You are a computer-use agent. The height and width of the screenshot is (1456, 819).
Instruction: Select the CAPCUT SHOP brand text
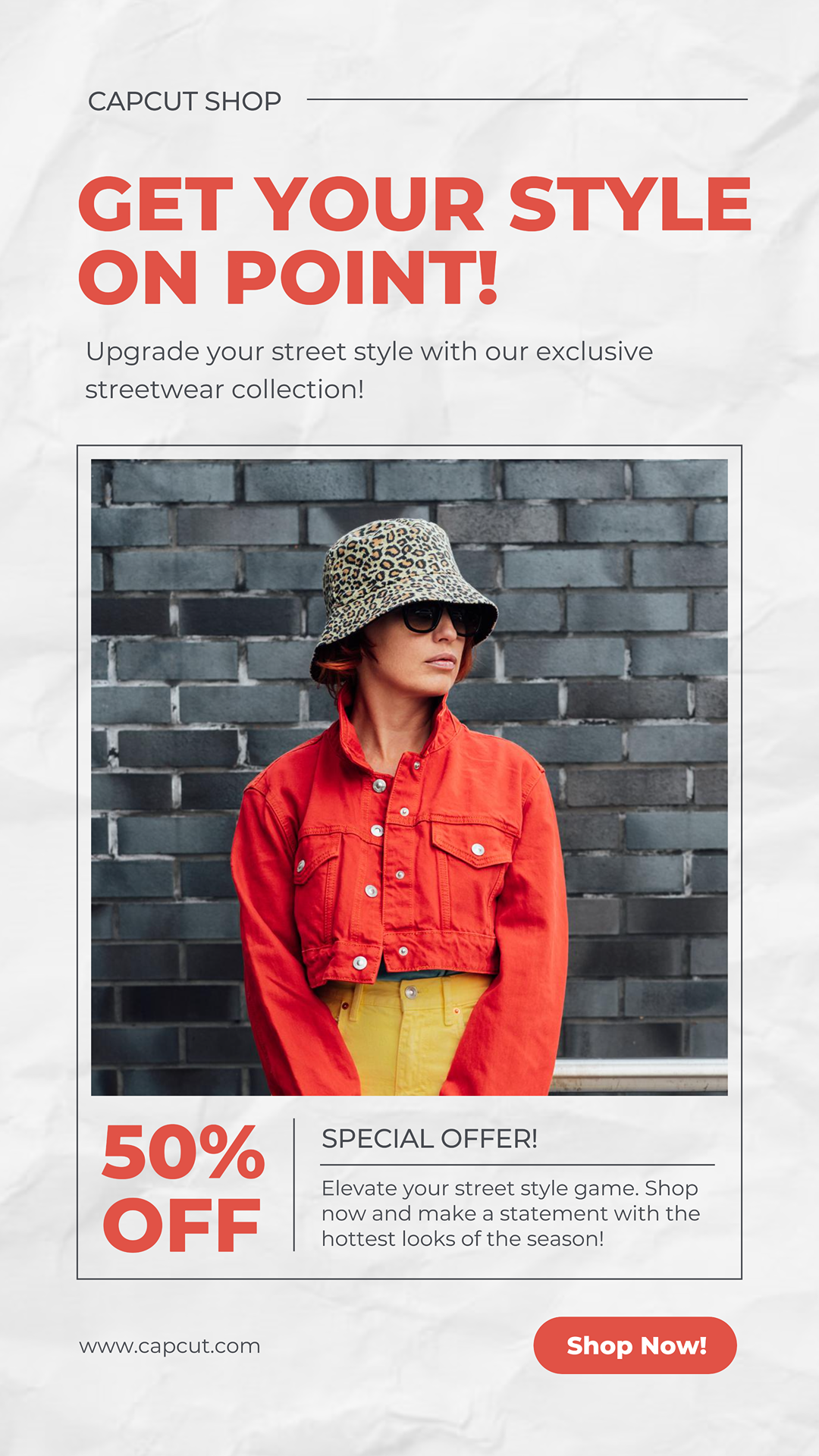point(184,101)
